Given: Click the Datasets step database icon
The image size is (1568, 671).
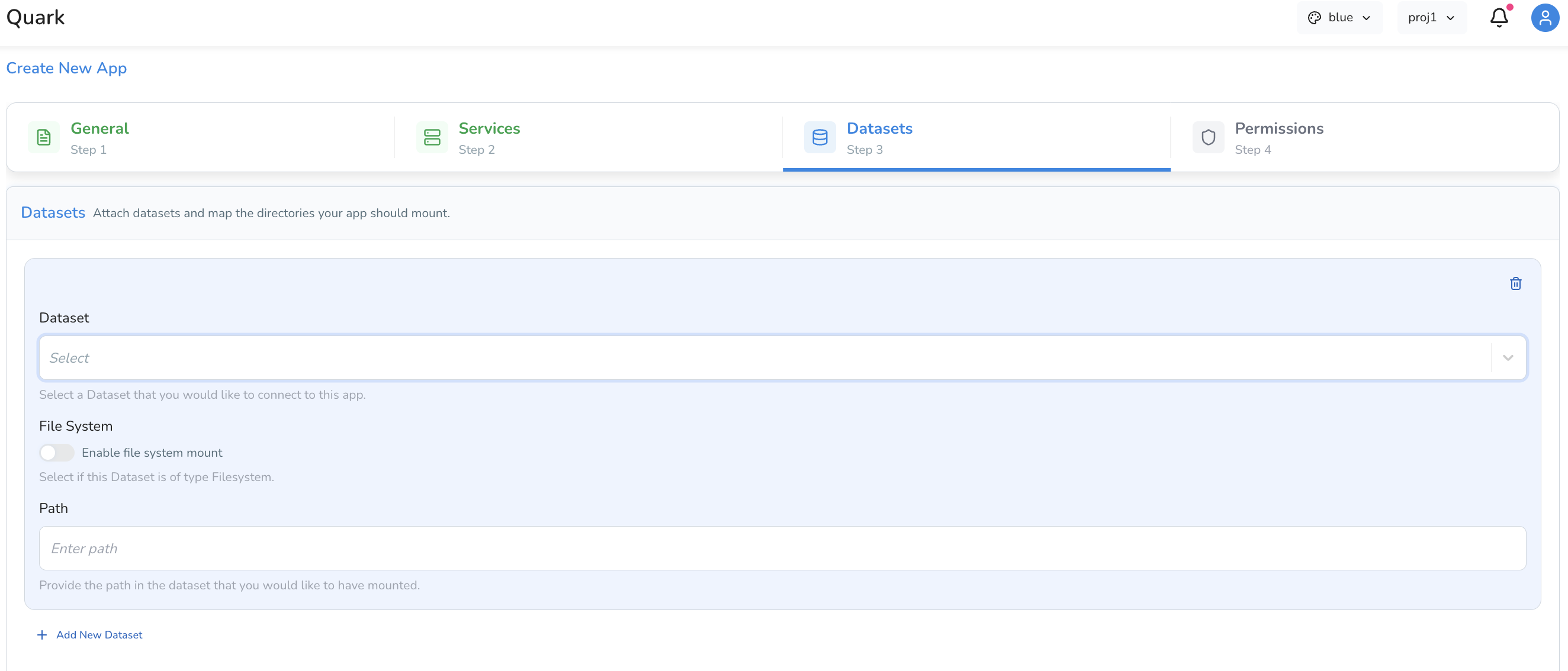Looking at the screenshot, I should [x=820, y=137].
